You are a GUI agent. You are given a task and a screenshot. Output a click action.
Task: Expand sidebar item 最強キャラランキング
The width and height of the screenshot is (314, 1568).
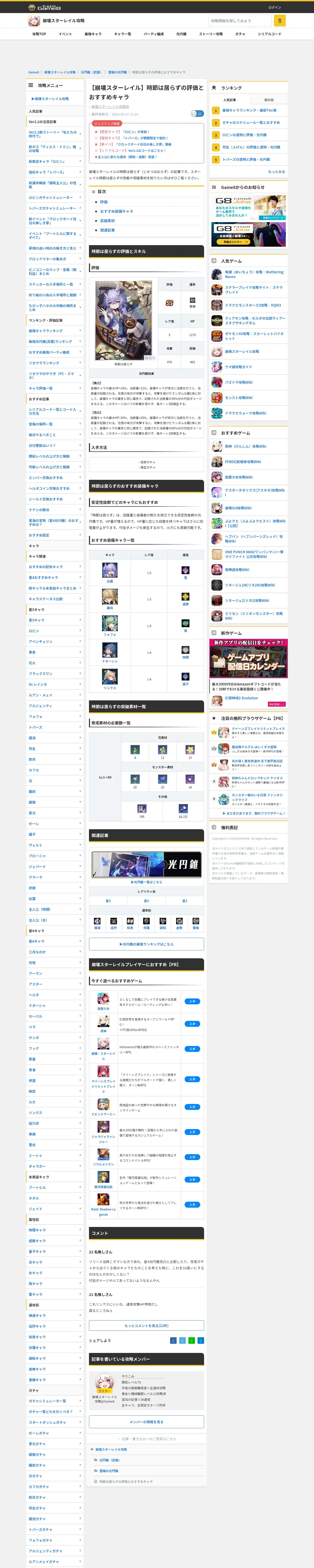coord(55,331)
